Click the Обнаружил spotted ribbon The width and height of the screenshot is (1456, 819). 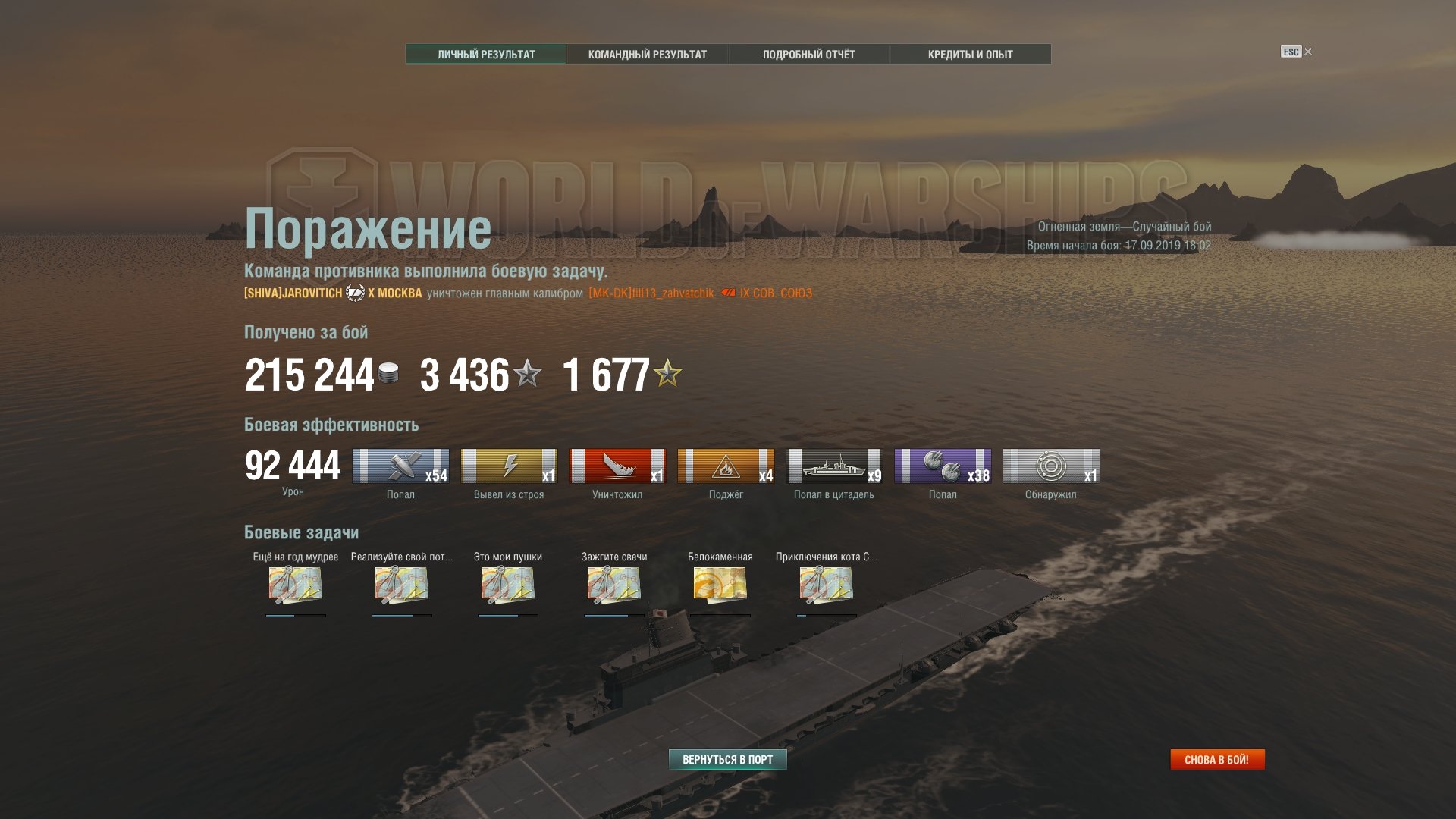pyautogui.click(x=1051, y=466)
